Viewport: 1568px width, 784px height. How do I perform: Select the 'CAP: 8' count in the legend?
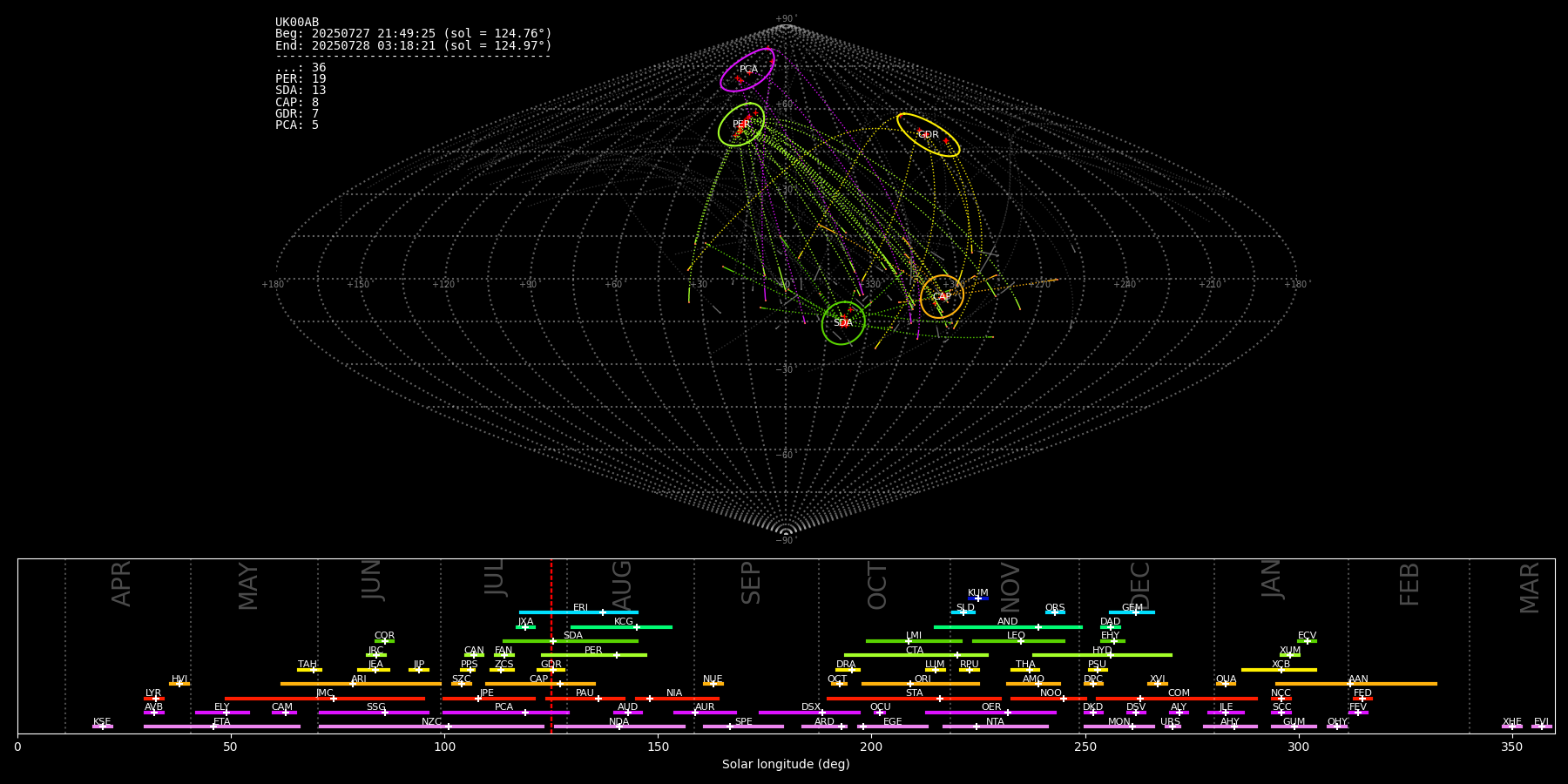click(x=297, y=103)
